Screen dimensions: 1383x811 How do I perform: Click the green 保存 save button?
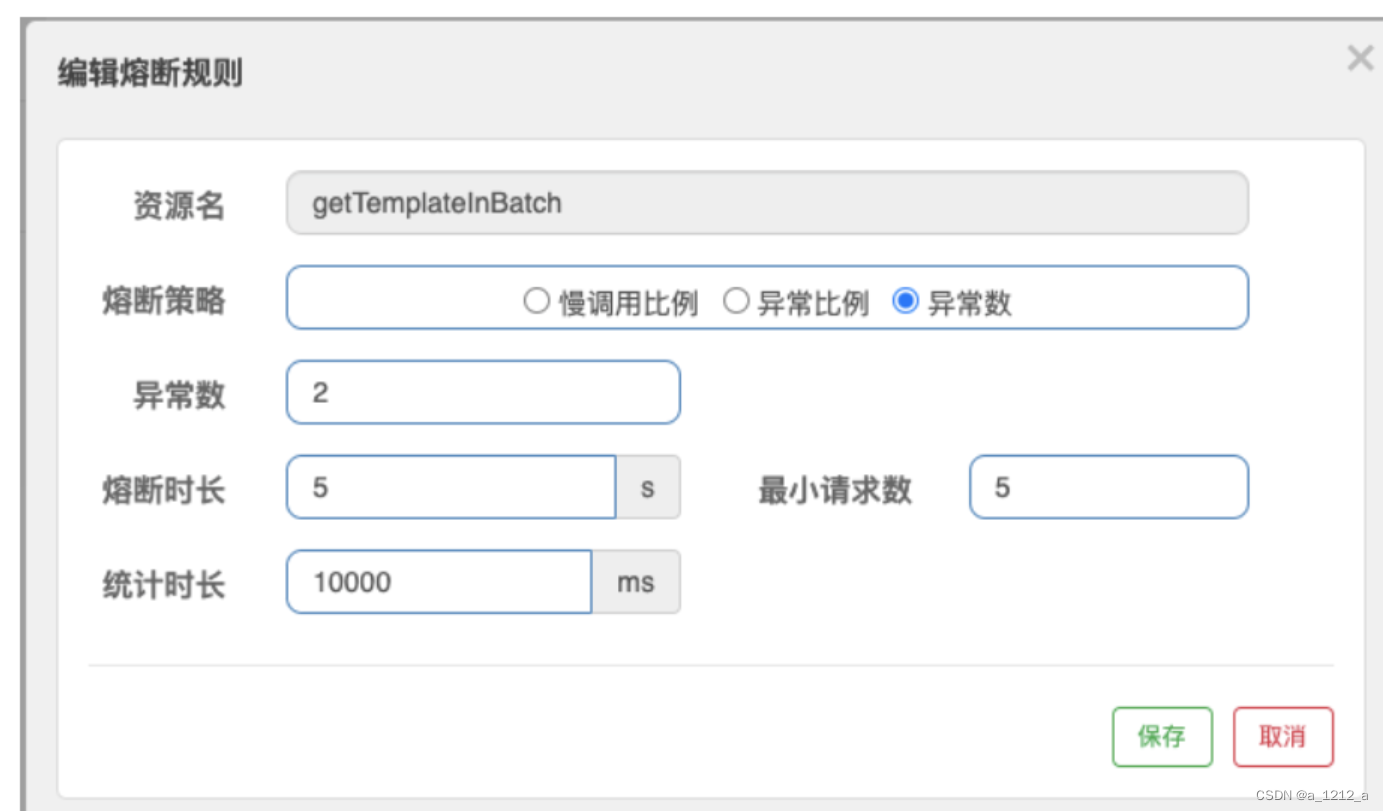coord(1162,737)
